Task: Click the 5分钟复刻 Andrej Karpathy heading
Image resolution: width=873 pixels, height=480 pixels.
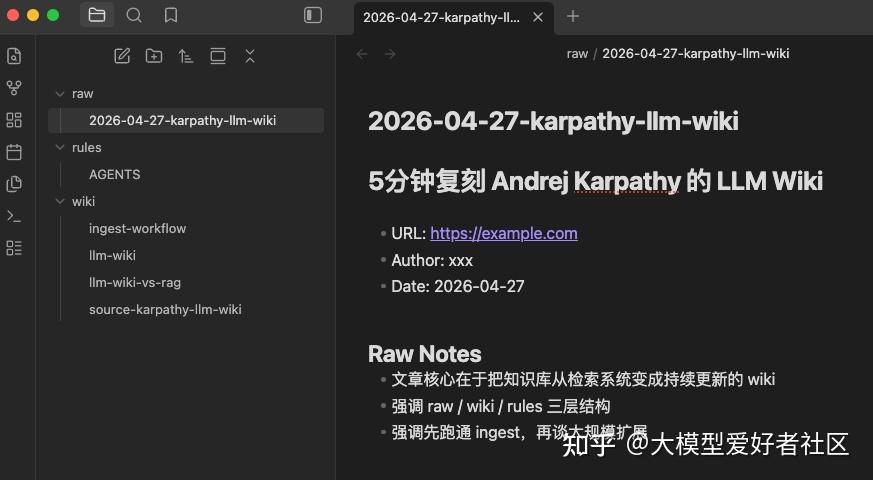Action: 596,181
